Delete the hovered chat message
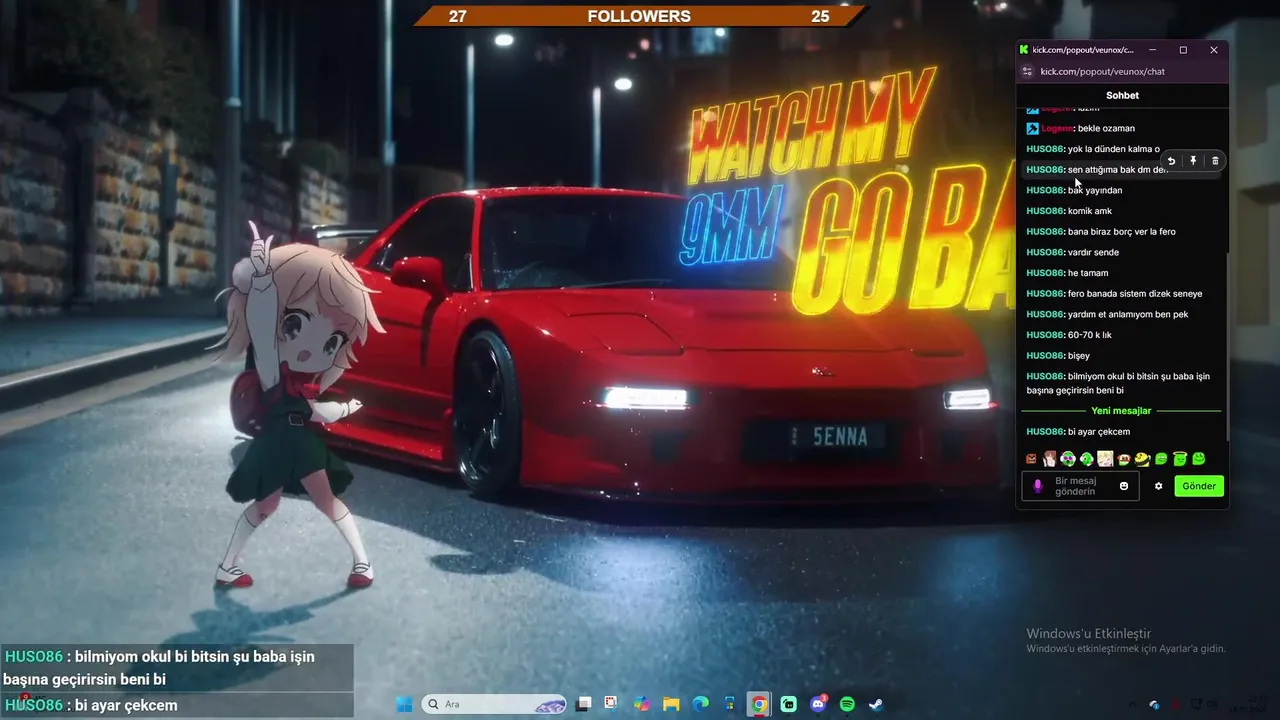Image resolution: width=1280 pixels, height=720 pixels. point(1215,161)
